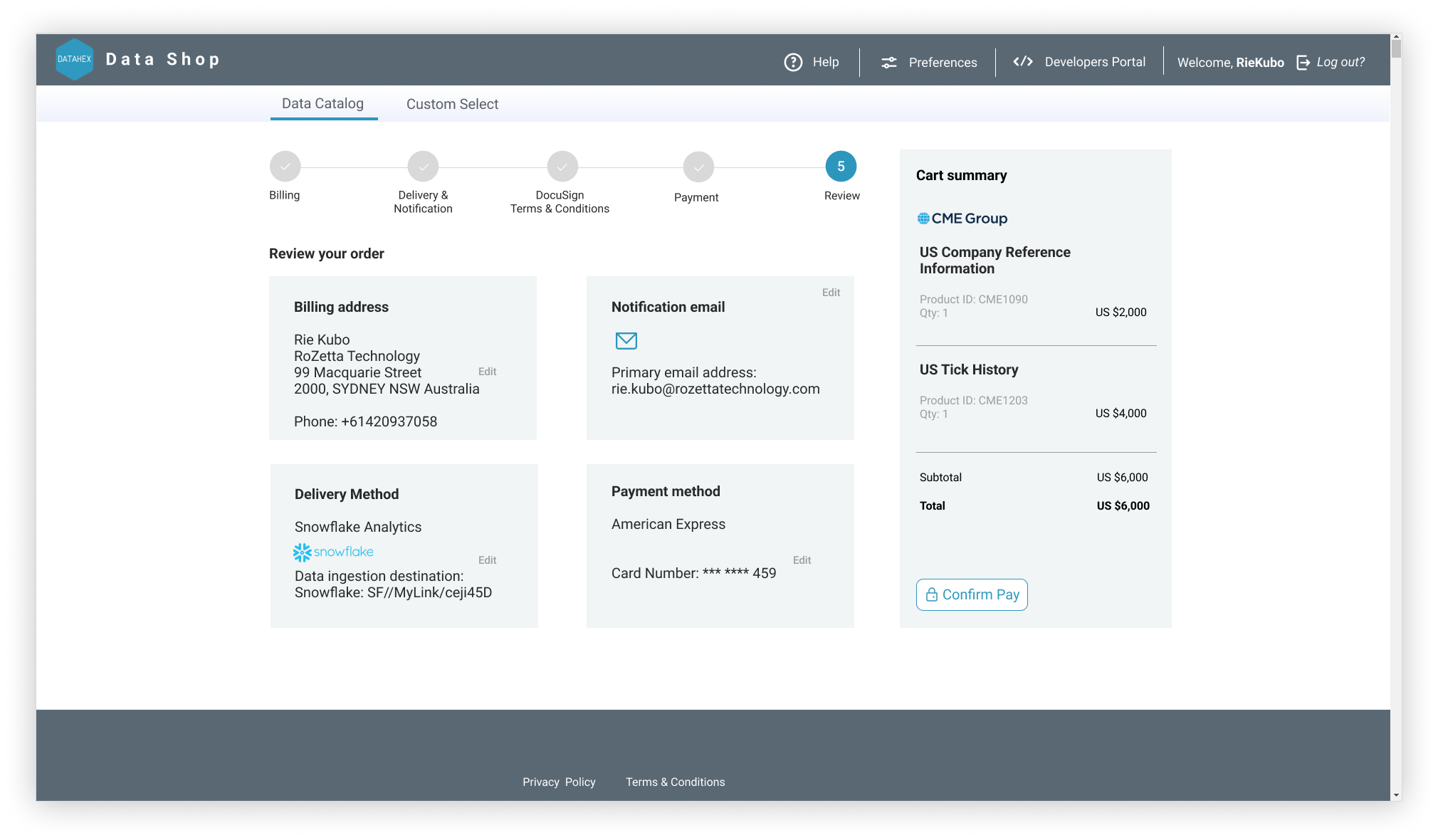Click Edit on notification email section

(831, 292)
